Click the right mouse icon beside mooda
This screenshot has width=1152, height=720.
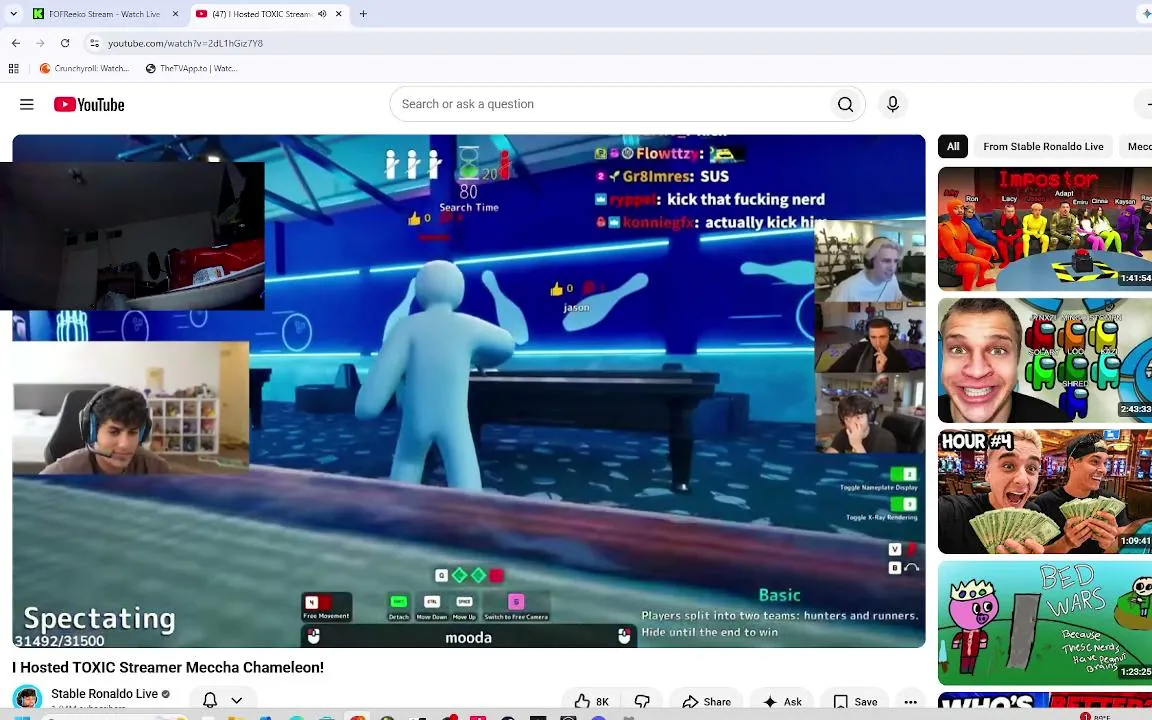(x=624, y=636)
